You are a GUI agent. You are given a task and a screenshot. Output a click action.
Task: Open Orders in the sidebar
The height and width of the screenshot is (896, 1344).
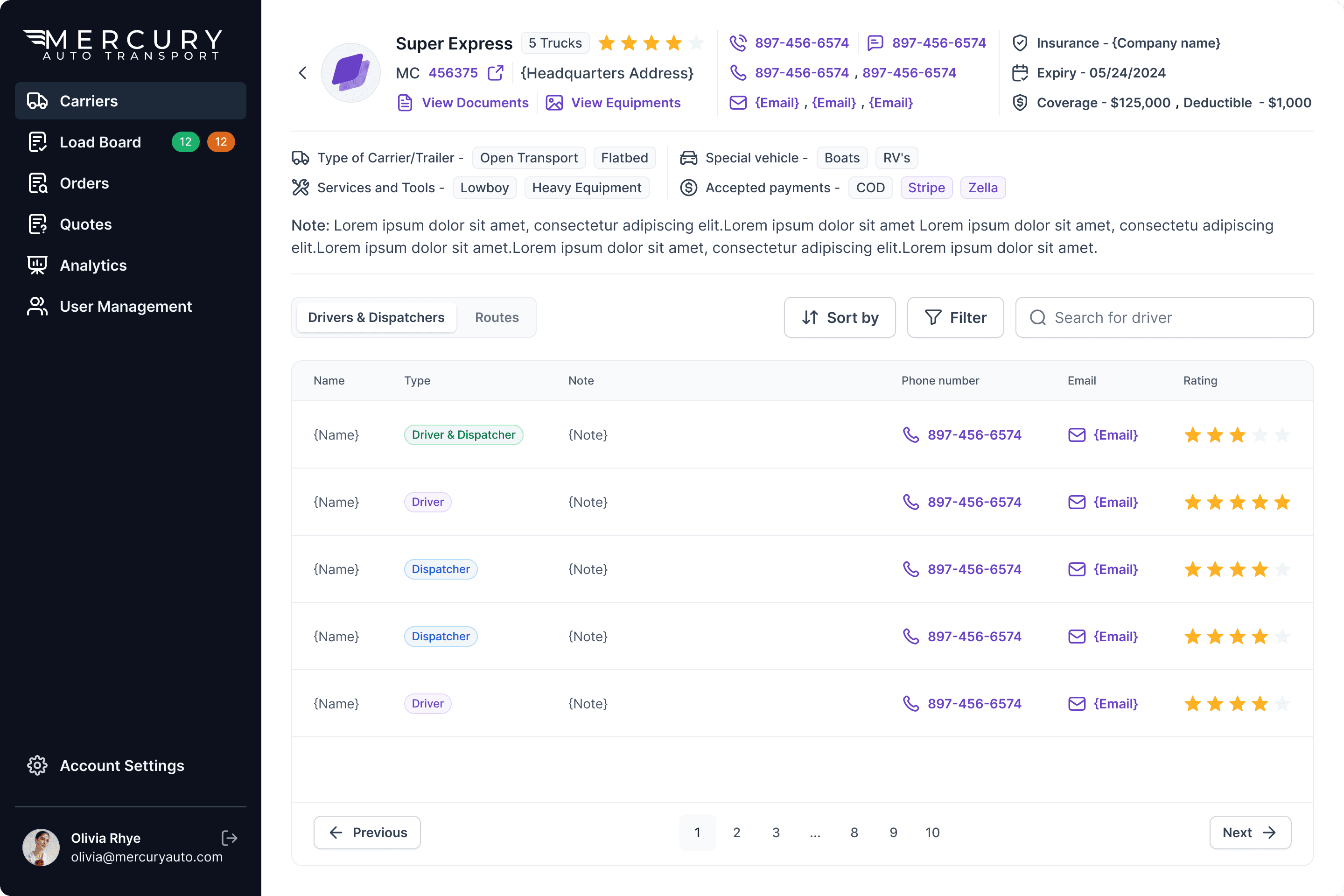[x=84, y=183]
